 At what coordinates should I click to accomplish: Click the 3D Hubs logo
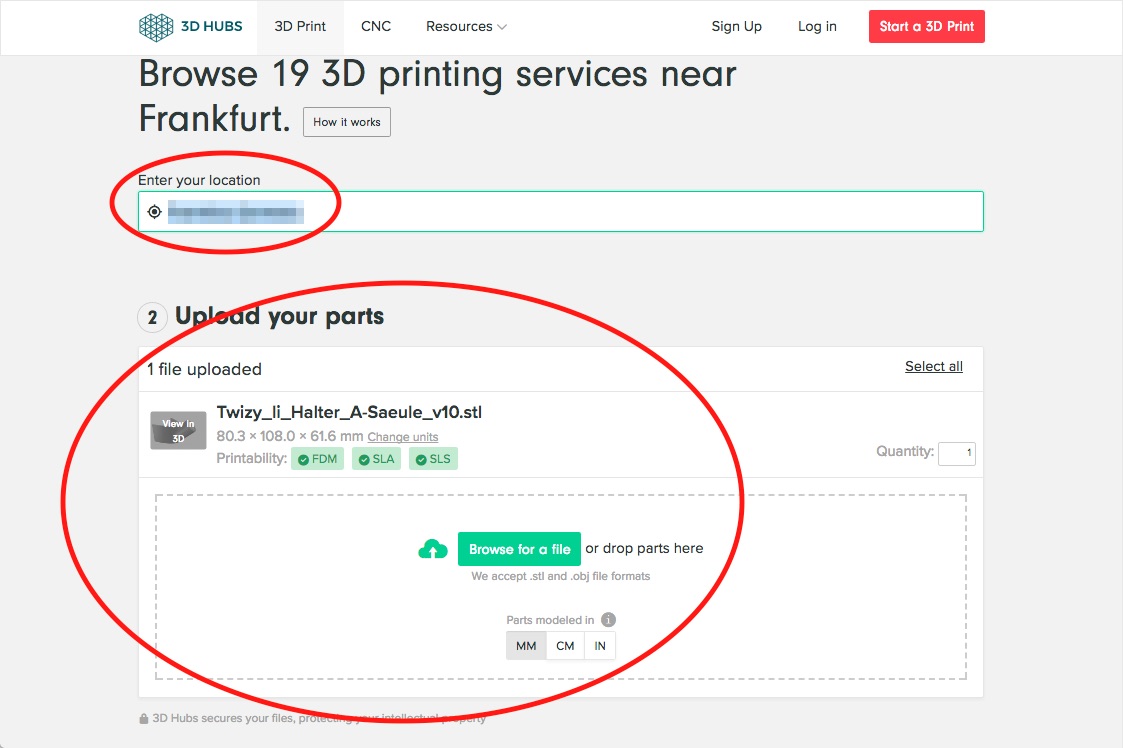click(190, 27)
